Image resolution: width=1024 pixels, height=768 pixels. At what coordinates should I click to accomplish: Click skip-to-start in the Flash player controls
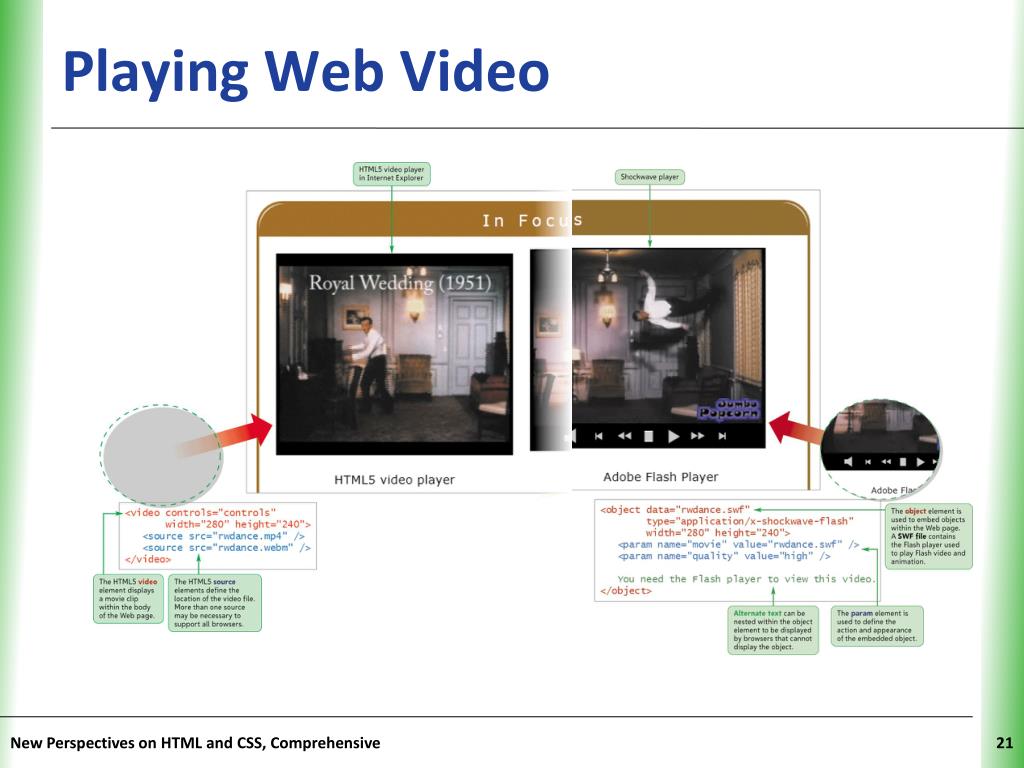coord(599,436)
